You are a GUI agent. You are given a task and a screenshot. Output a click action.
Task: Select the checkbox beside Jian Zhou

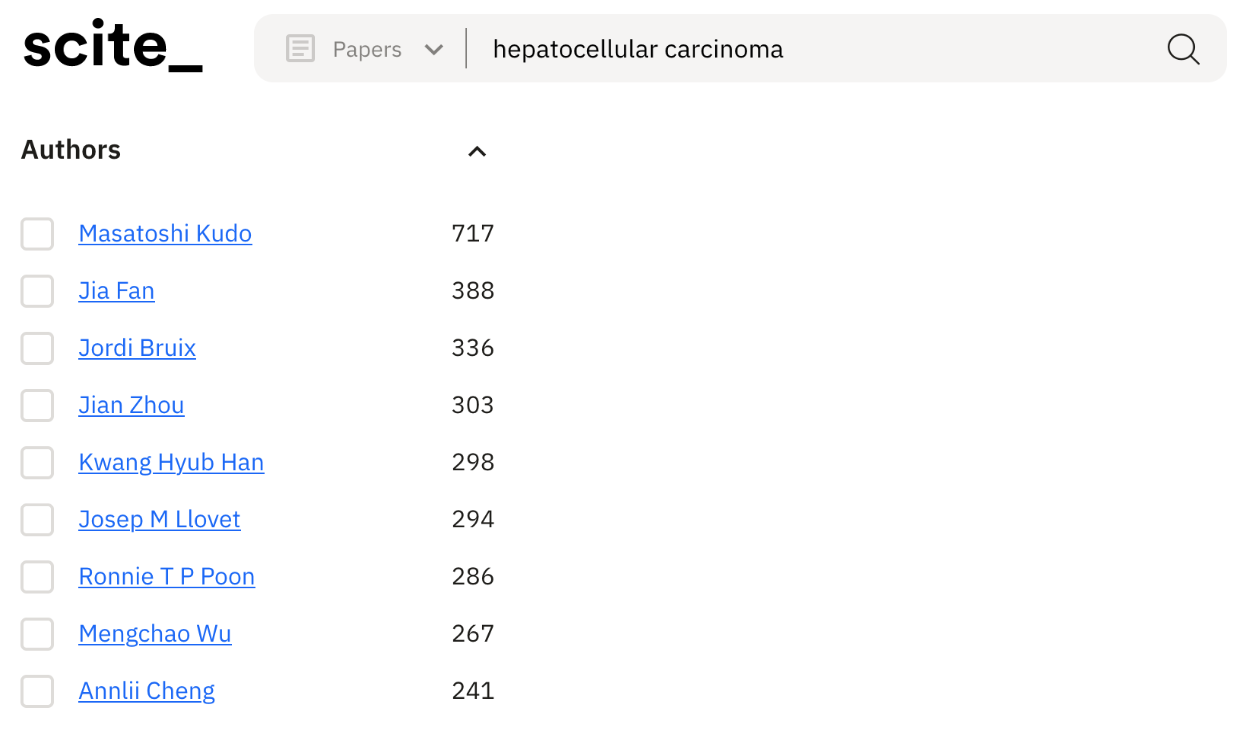click(37, 405)
